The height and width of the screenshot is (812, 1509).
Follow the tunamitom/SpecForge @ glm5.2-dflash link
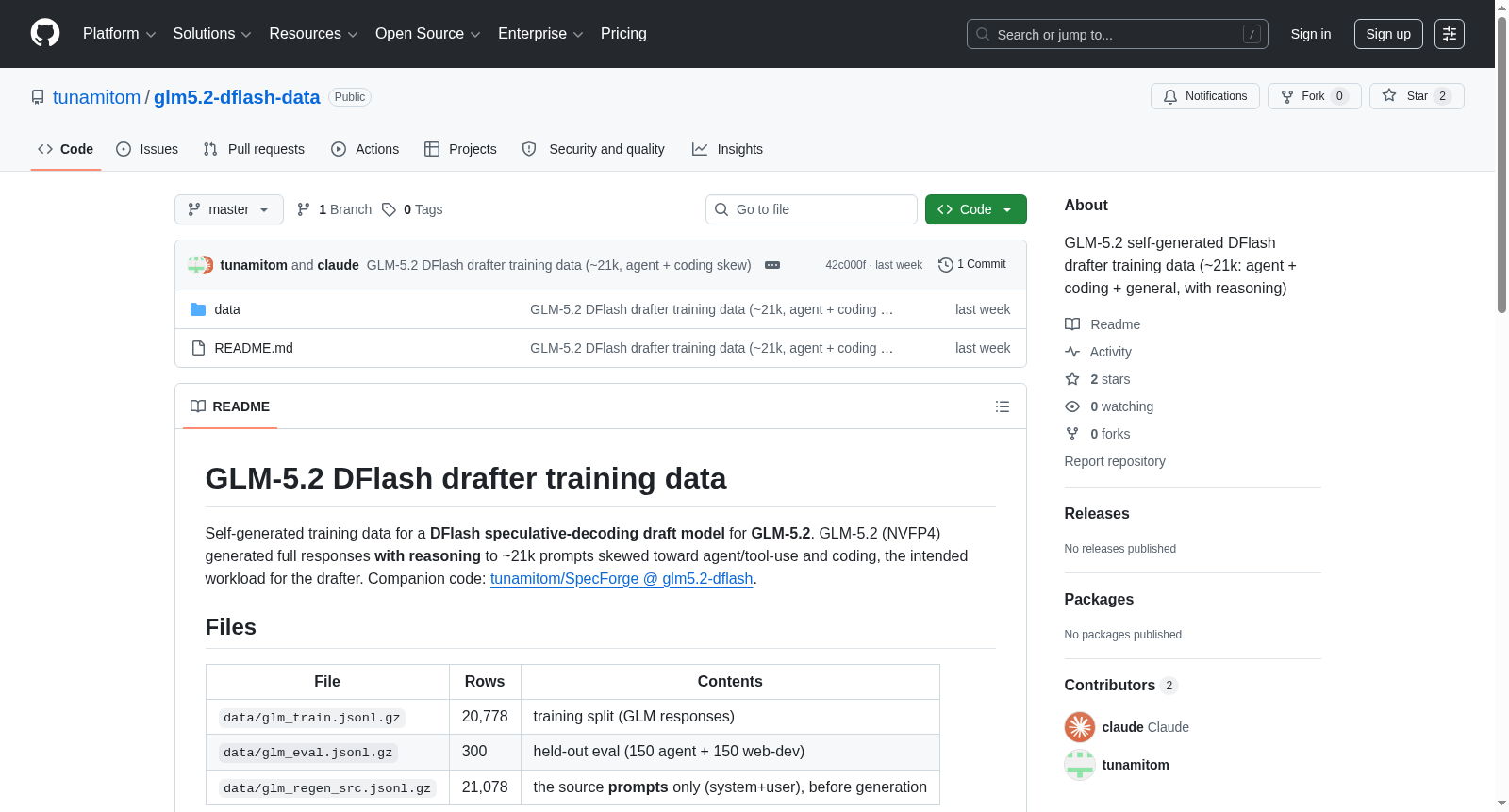click(x=622, y=578)
